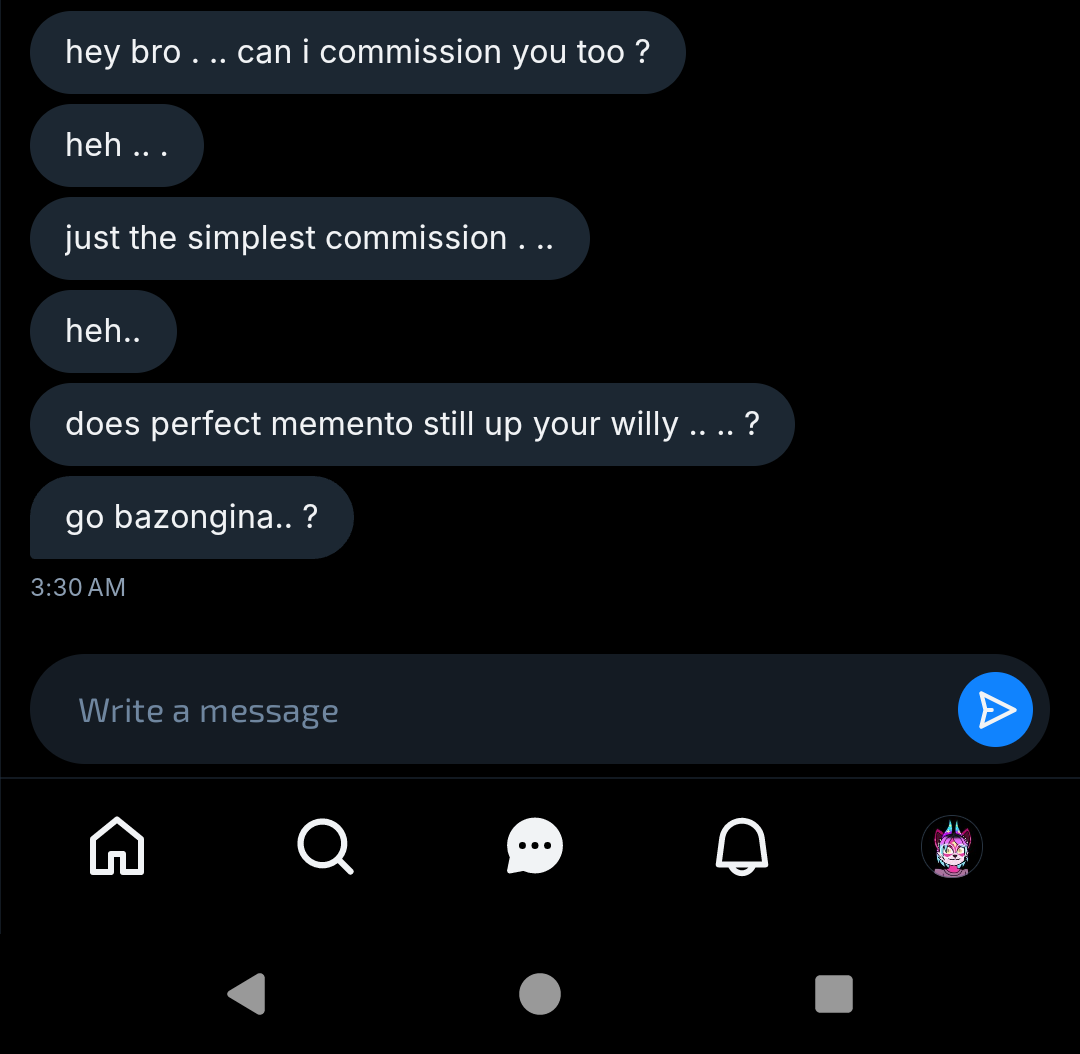Screen dimensions: 1080x1054
Task: Open profile via the avatar icon
Action: tap(951, 847)
